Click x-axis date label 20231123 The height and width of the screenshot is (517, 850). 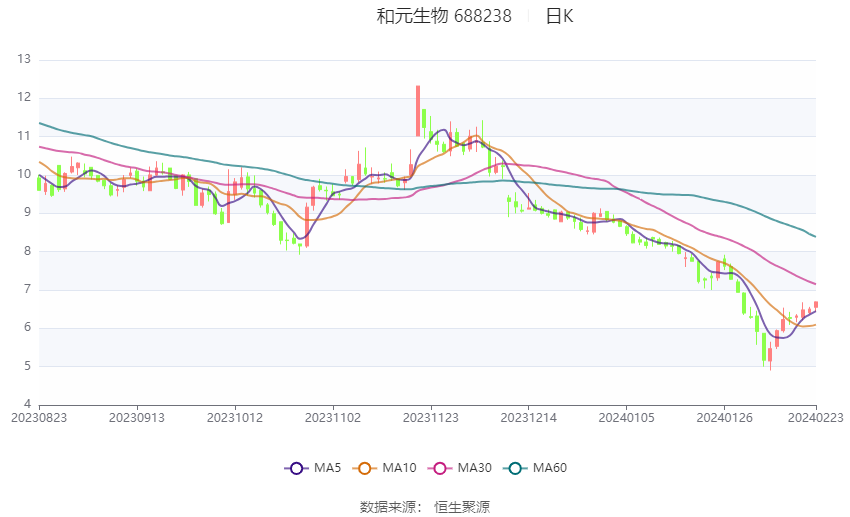[430, 418]
